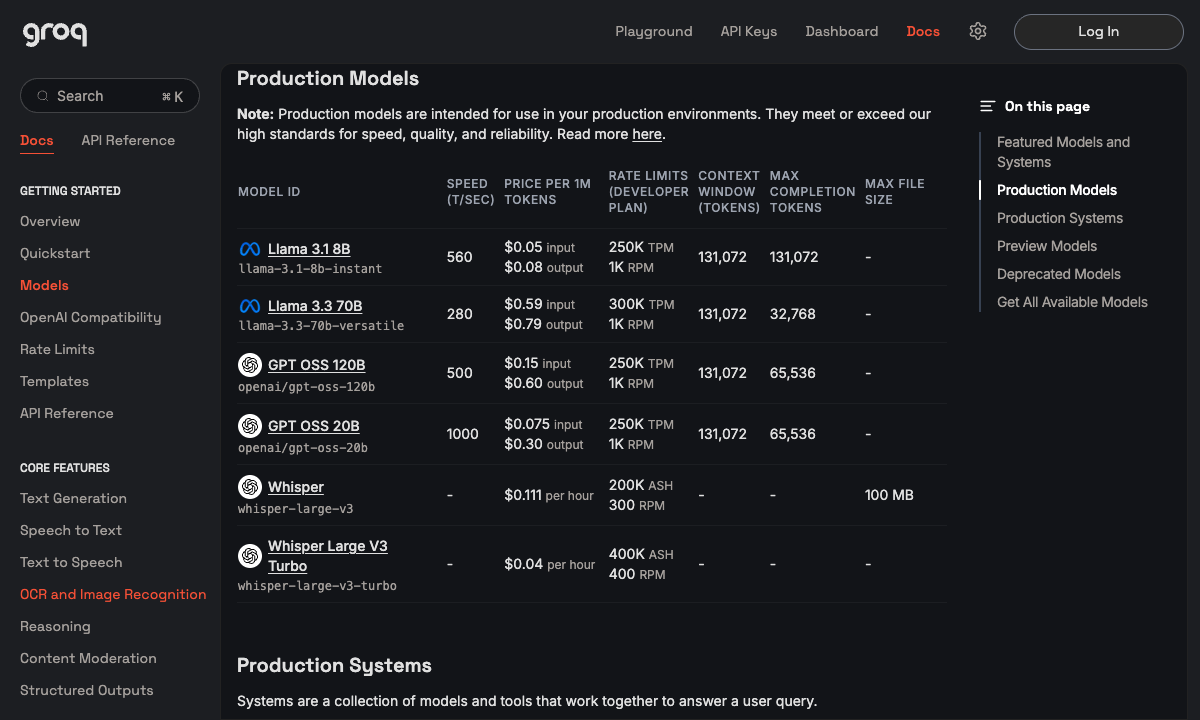This screenshot has width=1200, height=720.
Task: Click the whisper-large-v3-turbo model ID text
Action: pyautogui.click(x=317, y=586)
